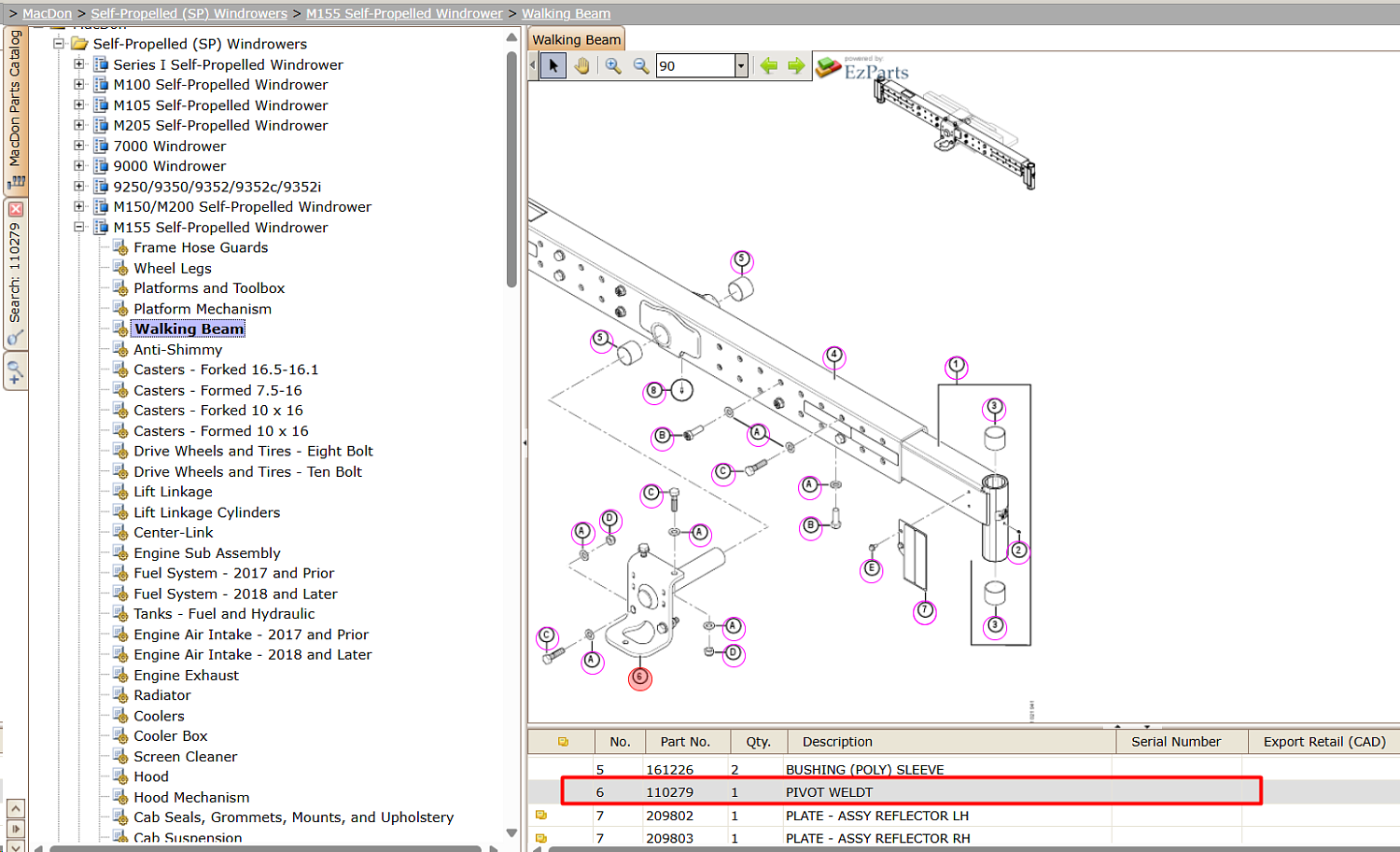Viewport: 1400px width, 852px height.
Task: Open a new search with magnifier-plus icon
Action: [x=15, y=373]
